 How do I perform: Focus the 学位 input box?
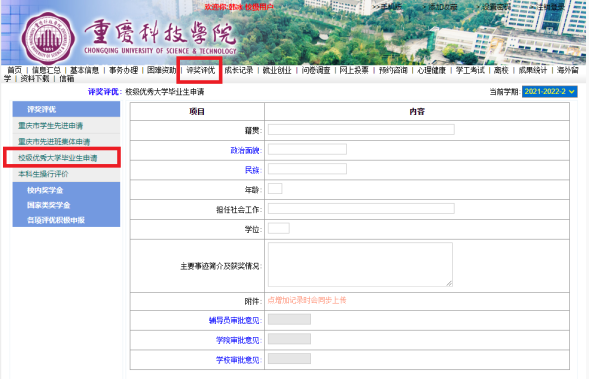279,228
